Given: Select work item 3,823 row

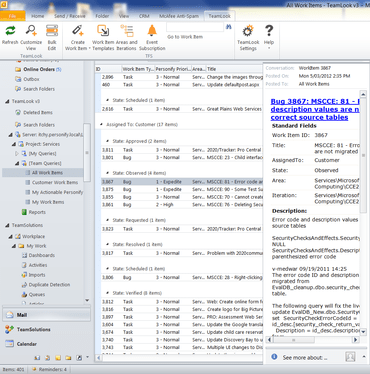Looking at the screenshot, I should (182, 229).
